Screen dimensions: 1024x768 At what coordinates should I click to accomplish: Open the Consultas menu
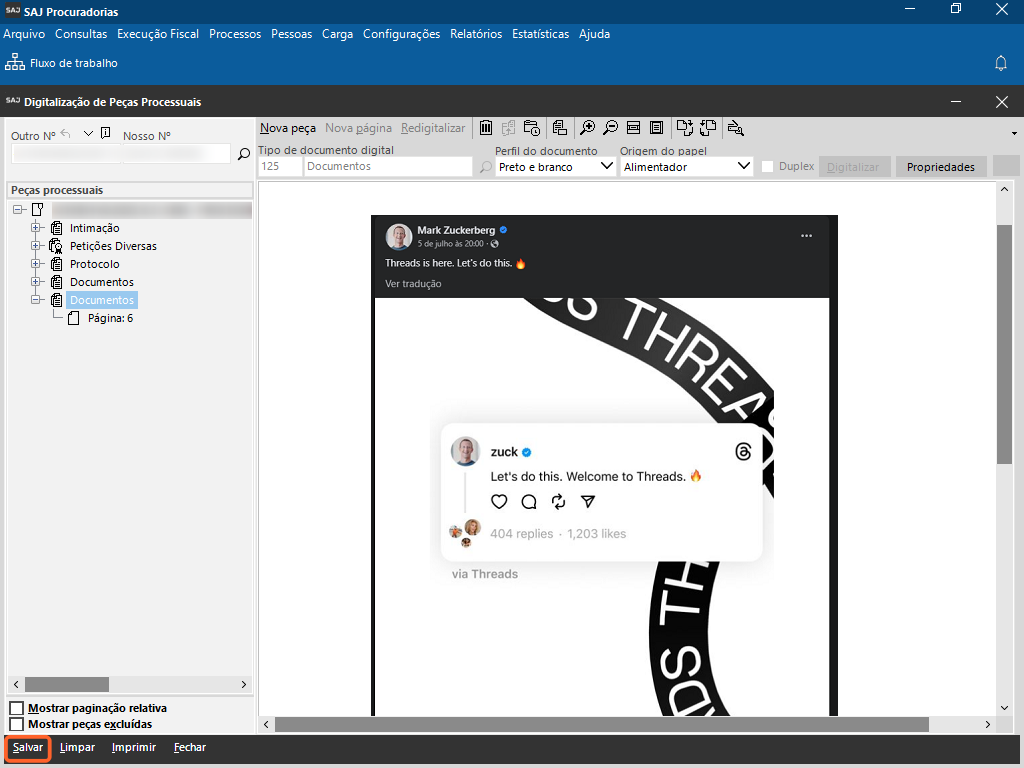81,34
